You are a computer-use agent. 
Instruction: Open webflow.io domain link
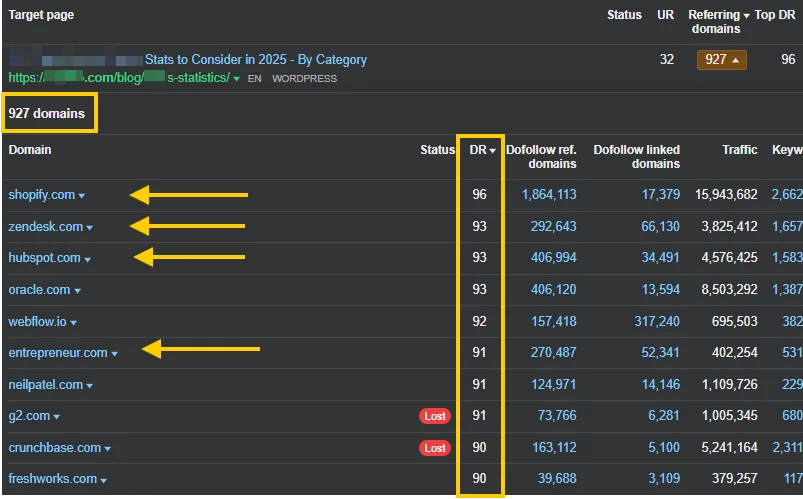tap(37, 322)
